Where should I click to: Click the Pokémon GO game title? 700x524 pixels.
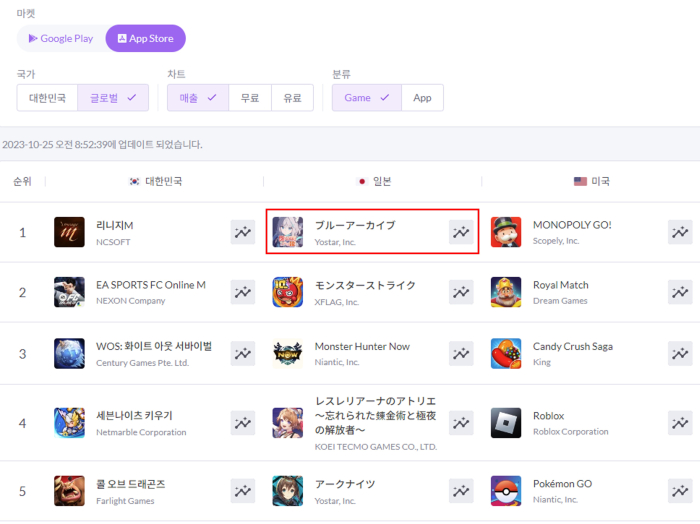point(562,484)
